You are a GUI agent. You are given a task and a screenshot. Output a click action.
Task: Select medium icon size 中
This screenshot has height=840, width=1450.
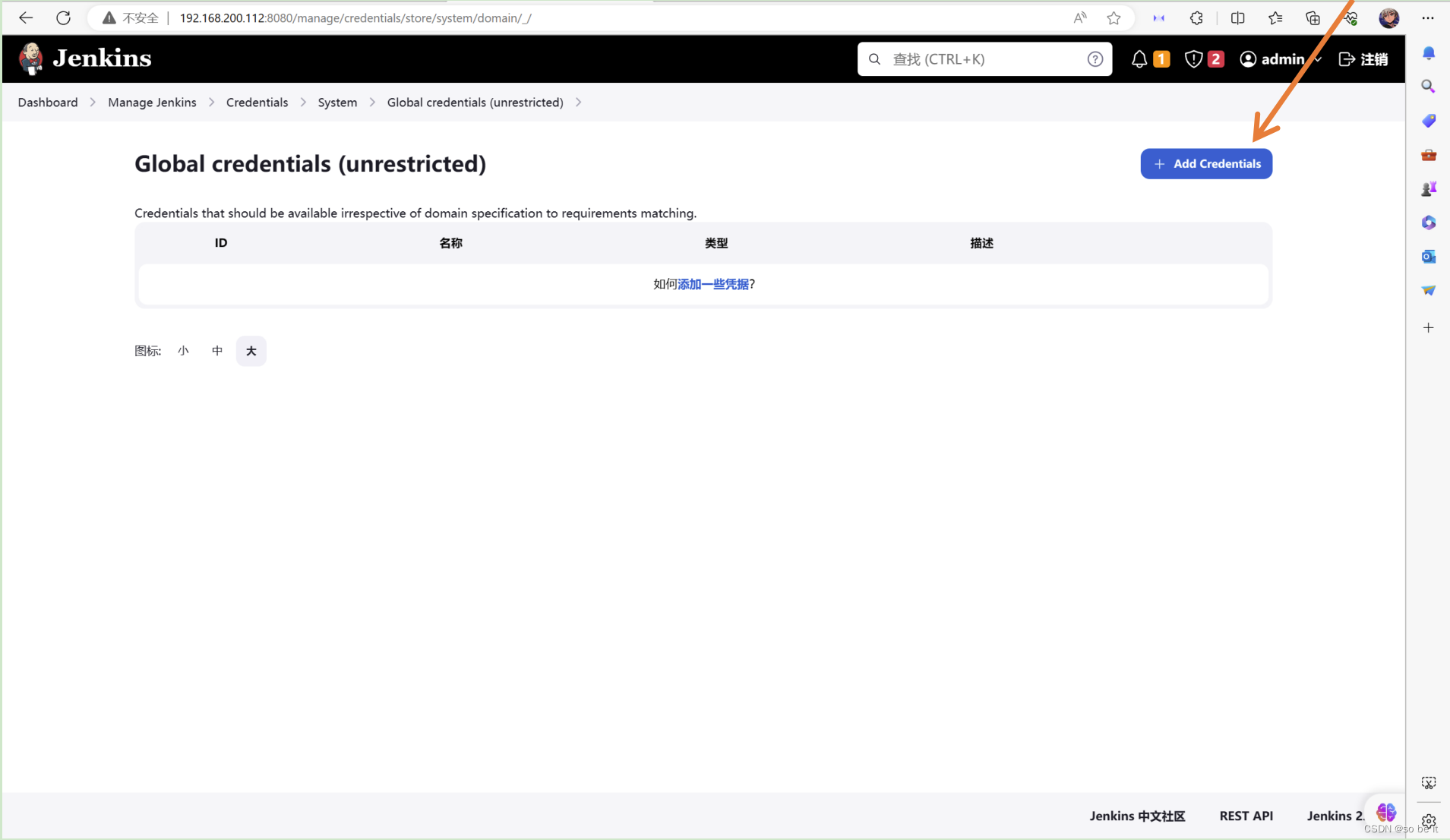tap(217, 351)
